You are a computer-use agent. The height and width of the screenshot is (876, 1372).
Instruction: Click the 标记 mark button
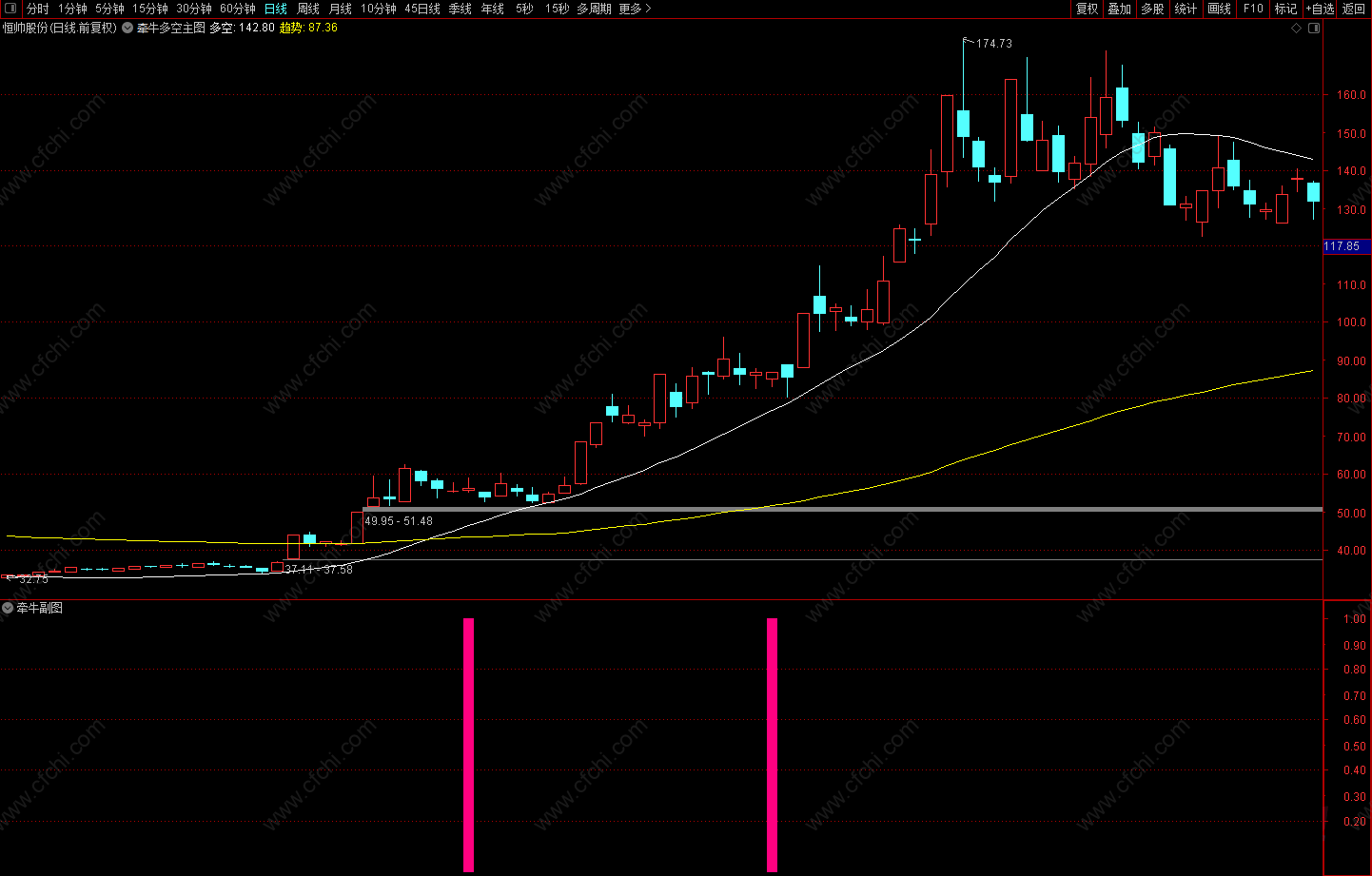[x=1285, y=9]
